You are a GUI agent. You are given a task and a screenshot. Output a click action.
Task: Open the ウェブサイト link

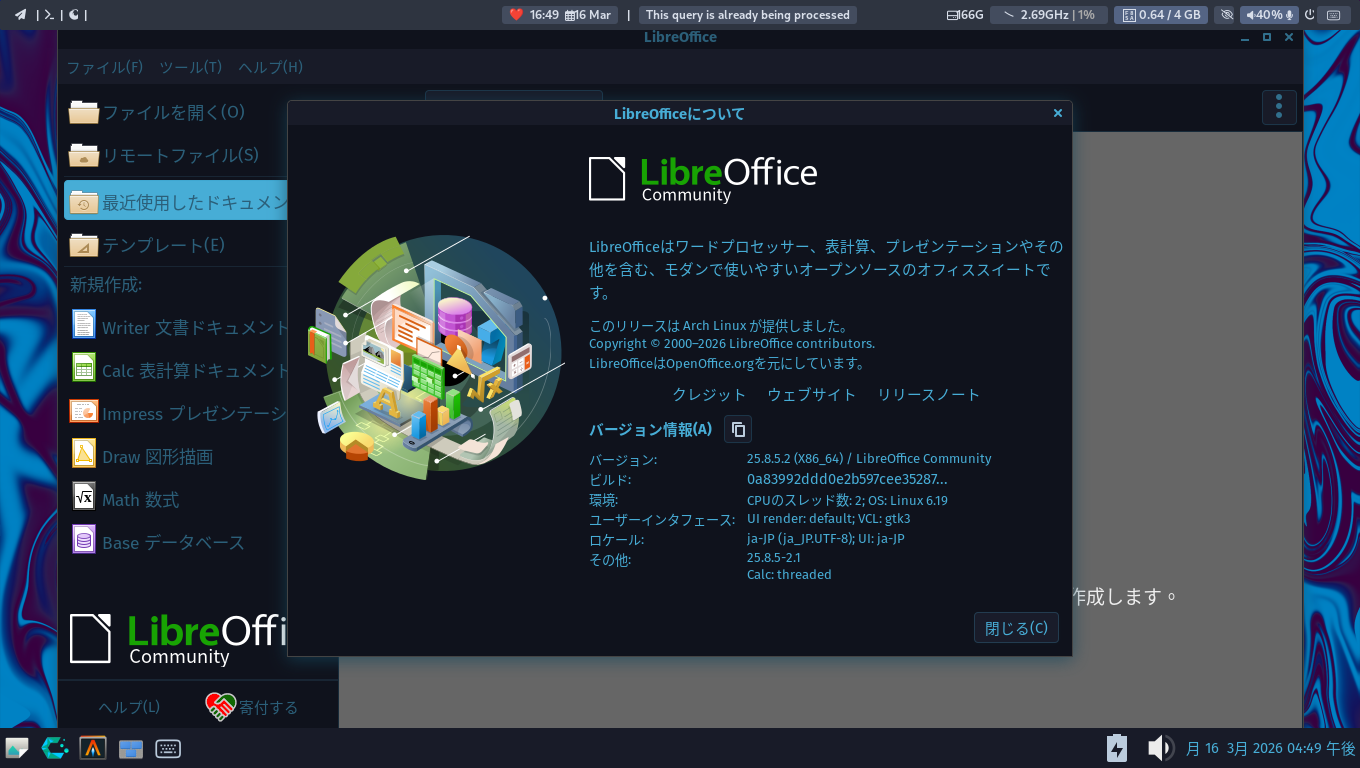click(x=811, y=395)
